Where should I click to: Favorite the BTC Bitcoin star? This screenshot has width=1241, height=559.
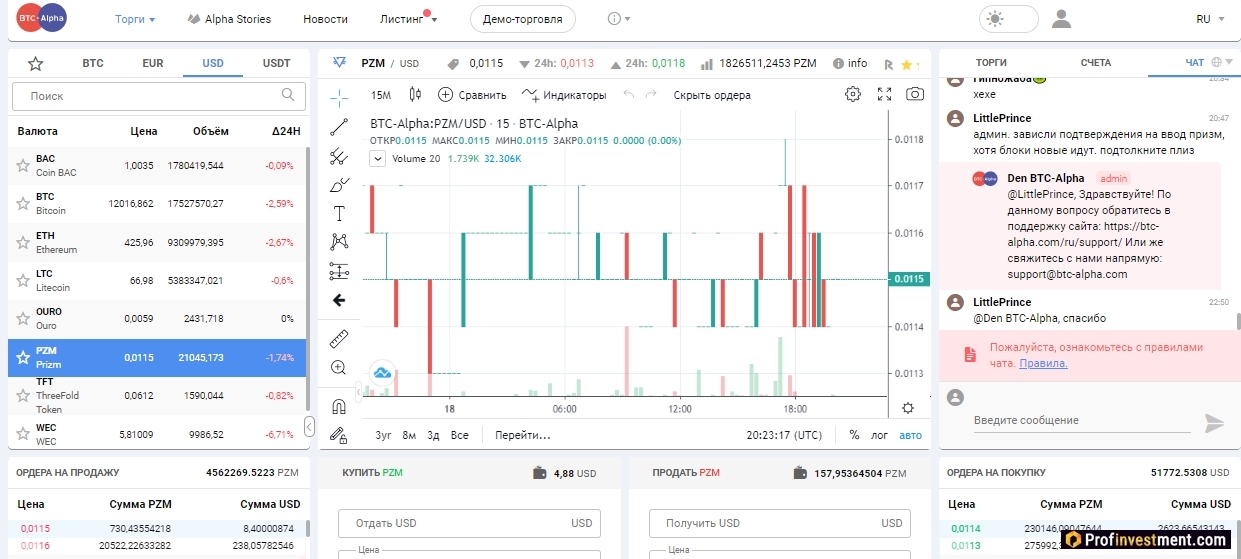(x=23, y=203)
